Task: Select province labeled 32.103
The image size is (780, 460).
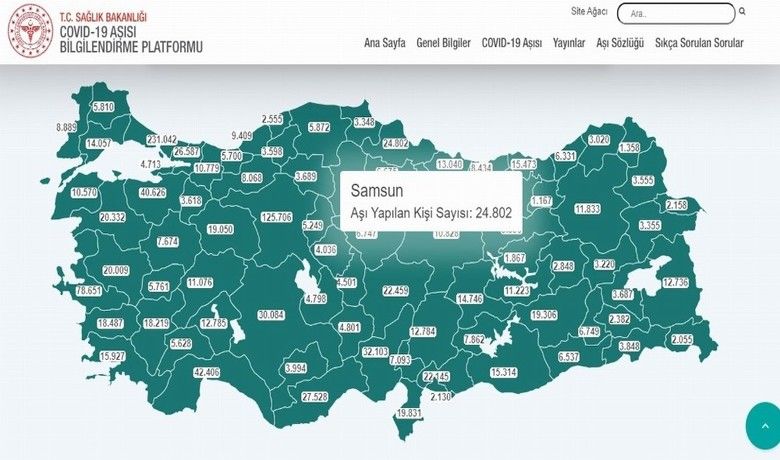Action: [375, 352]
